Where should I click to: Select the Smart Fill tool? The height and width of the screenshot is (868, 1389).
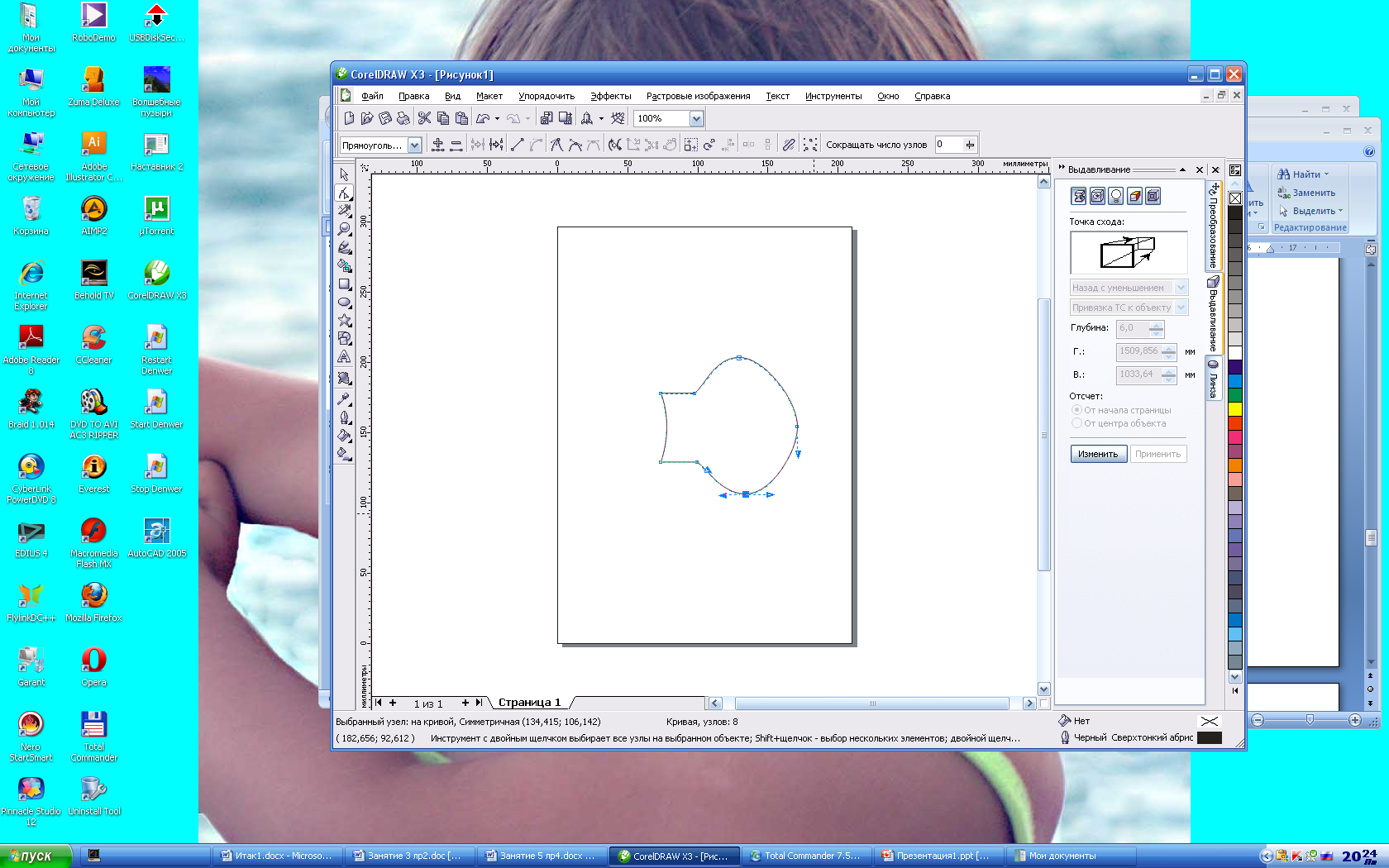tap(345, 265)
